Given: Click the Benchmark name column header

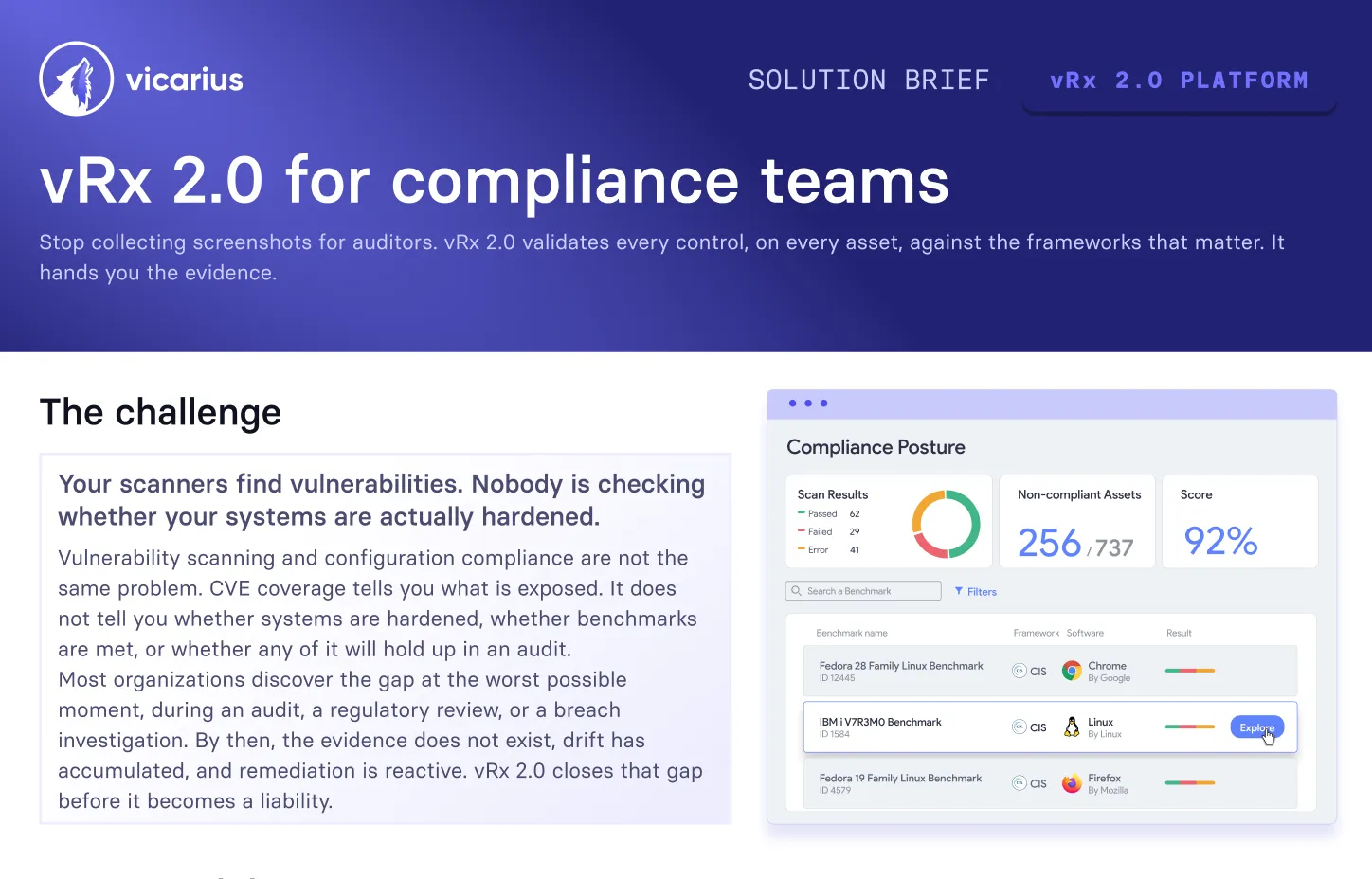Looking at the screenshot, I should [x=852, y=633].
